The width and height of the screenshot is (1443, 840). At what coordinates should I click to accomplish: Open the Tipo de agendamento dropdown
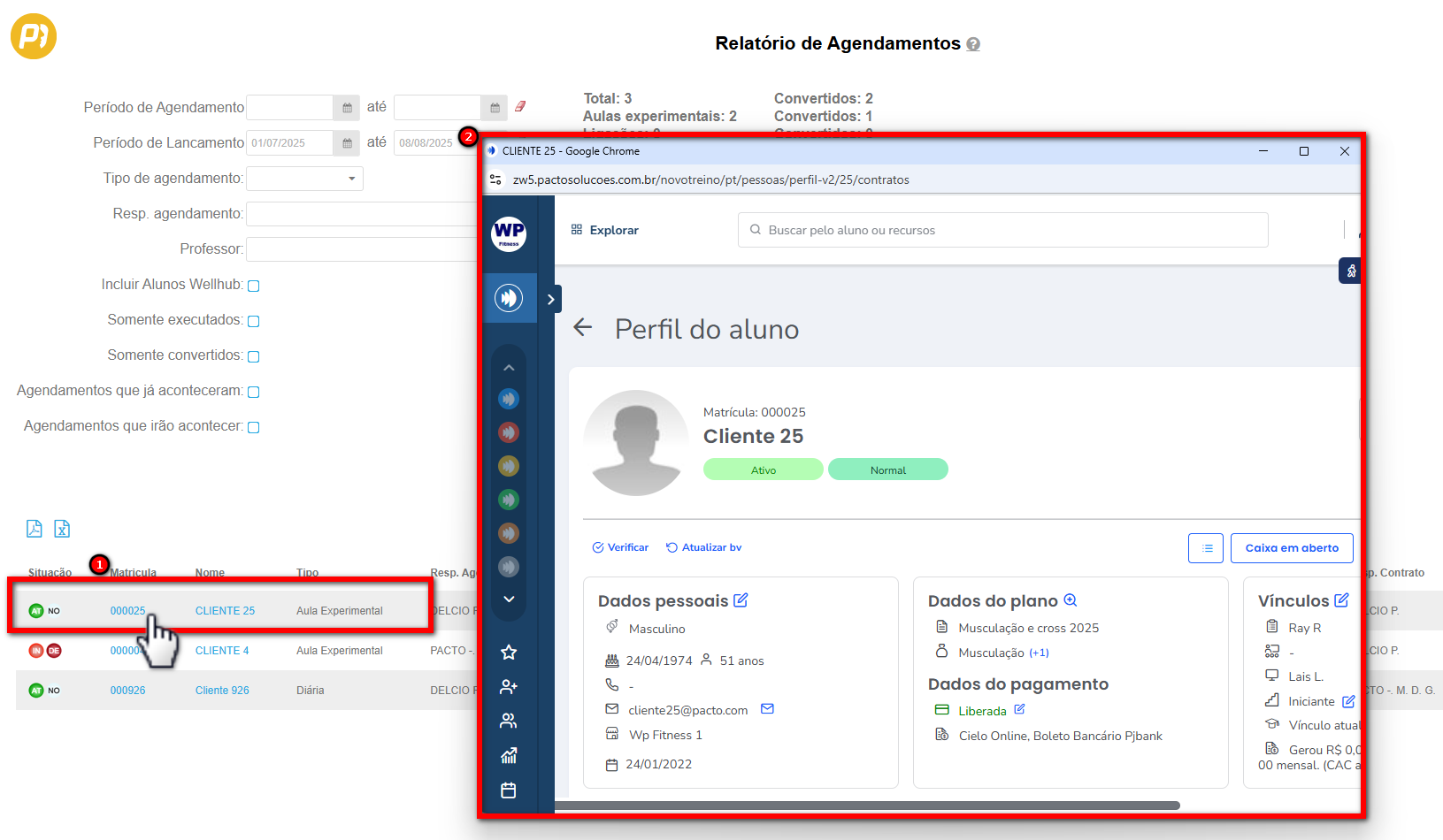click(304, 179)
